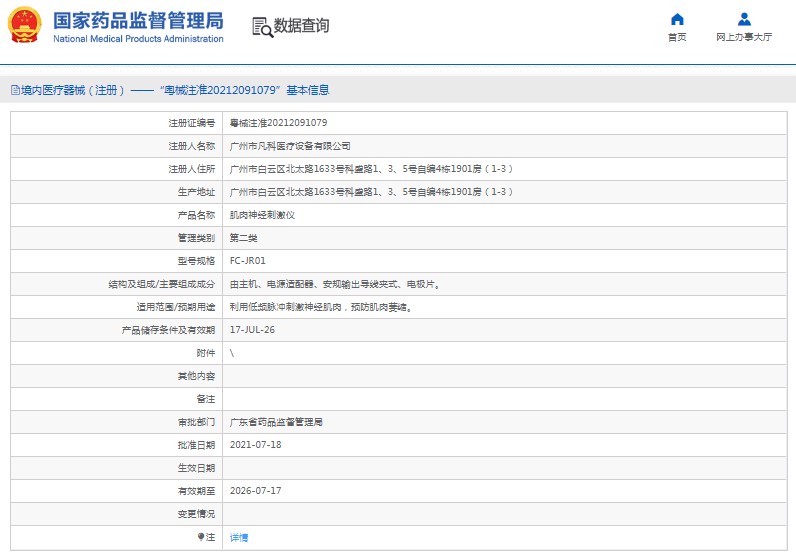The height and width of the screenshot is (556, 796).
Task: Click the 适用范围/预期用途 label
Action: point(176,307)
